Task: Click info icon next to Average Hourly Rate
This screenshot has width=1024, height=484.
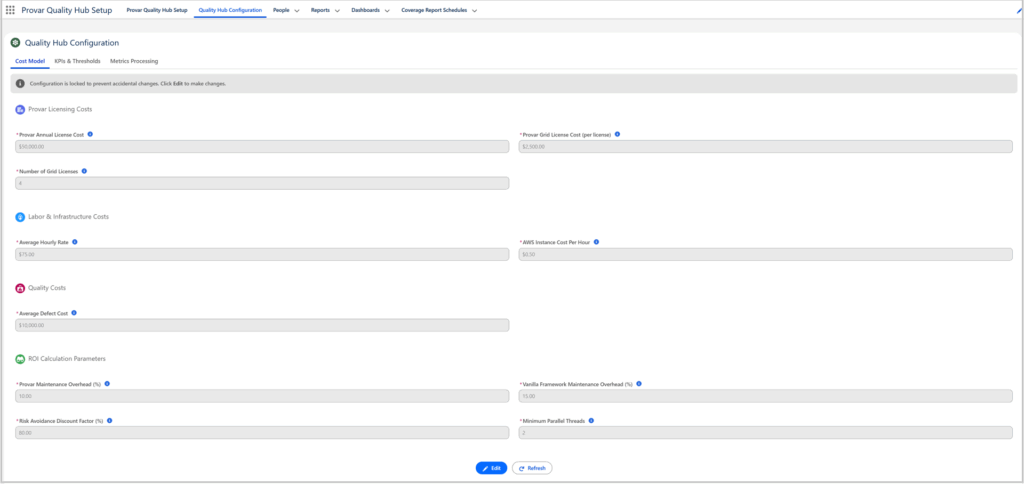Action: tap(75, 242)
